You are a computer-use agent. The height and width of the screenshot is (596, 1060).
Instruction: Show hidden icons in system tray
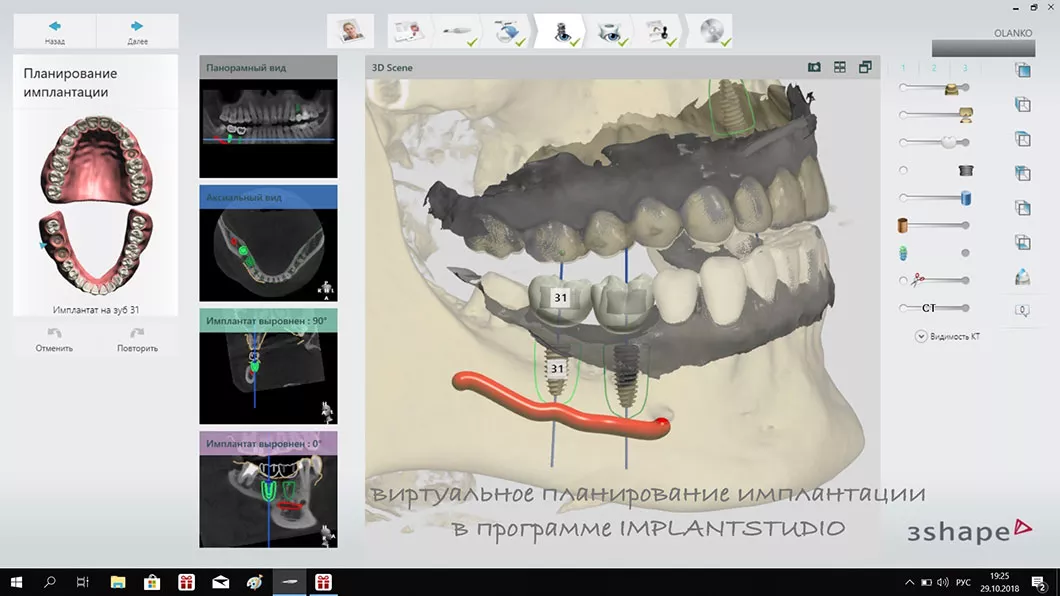coord(909,582)
